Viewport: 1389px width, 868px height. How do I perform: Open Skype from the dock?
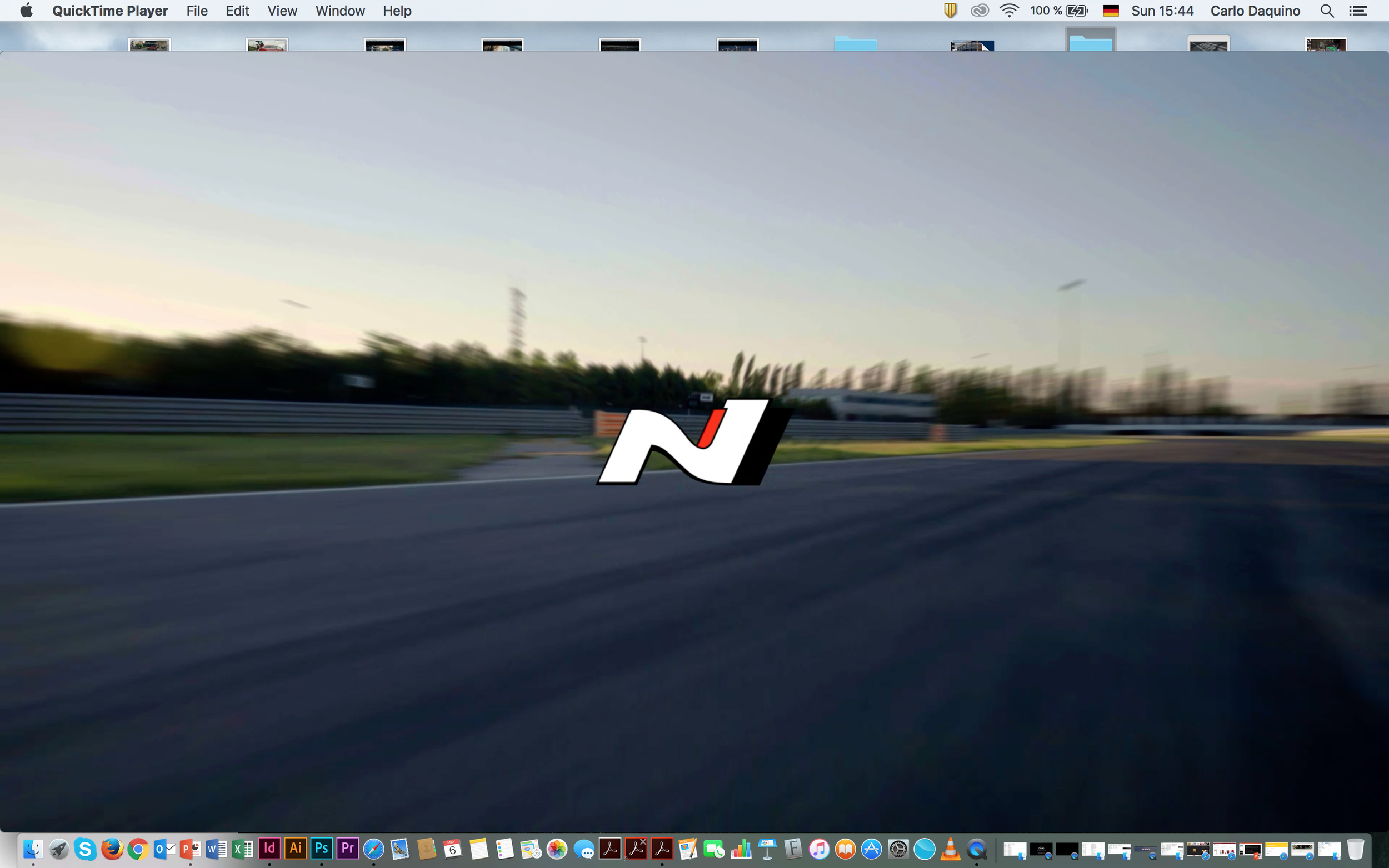point(85,849)
